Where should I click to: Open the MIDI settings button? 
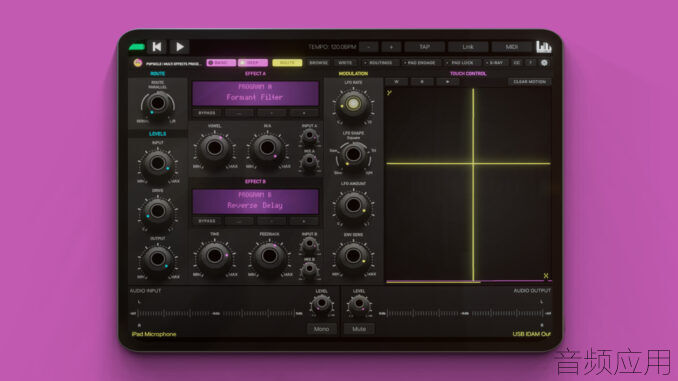tap(512, 47)
